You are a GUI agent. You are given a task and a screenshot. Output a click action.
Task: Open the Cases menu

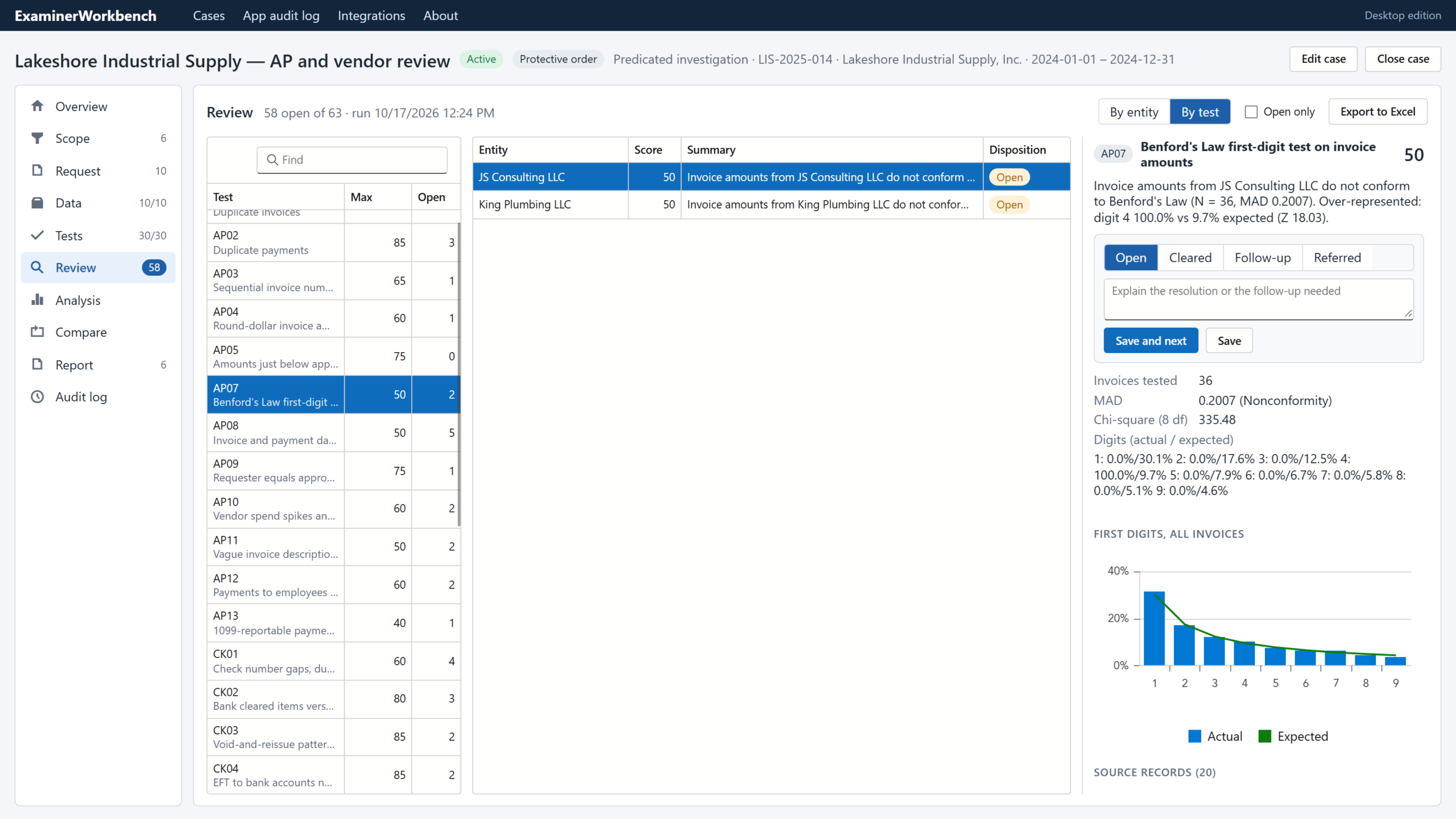click(x=209, y=15)
